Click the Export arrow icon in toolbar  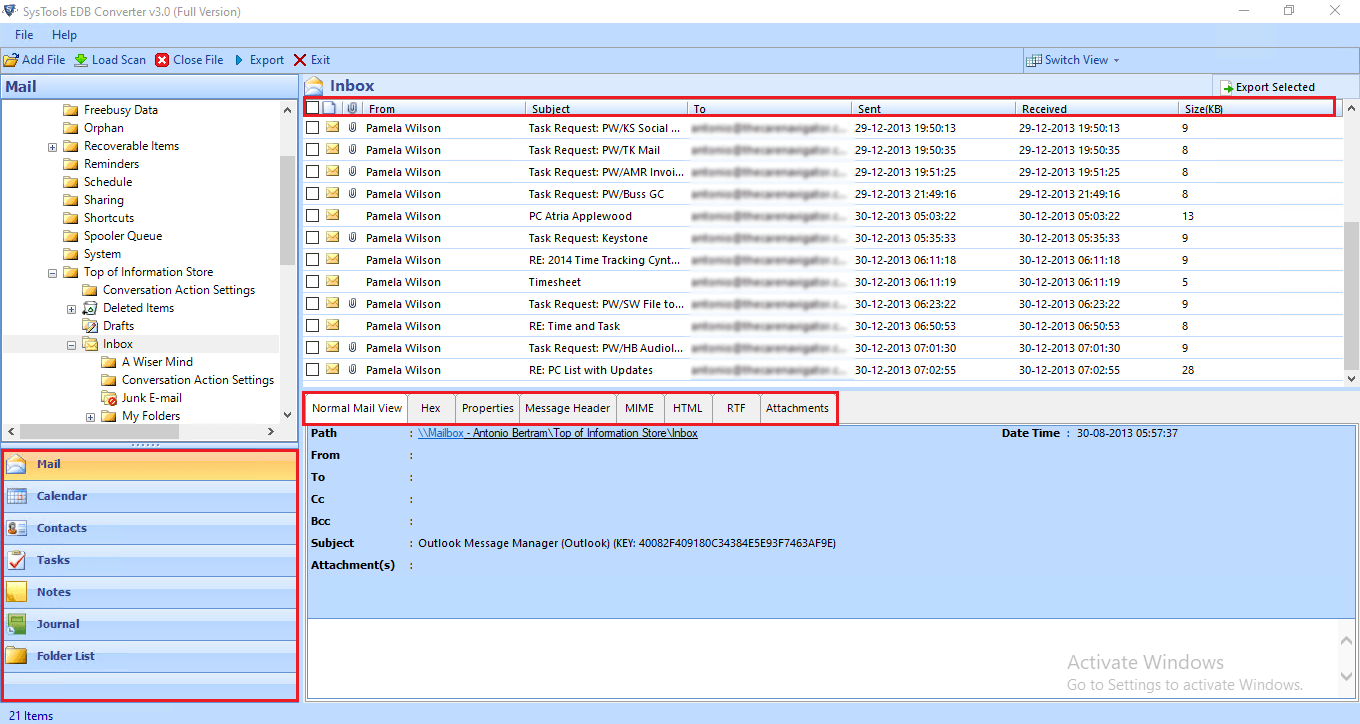tap(239, 60)
